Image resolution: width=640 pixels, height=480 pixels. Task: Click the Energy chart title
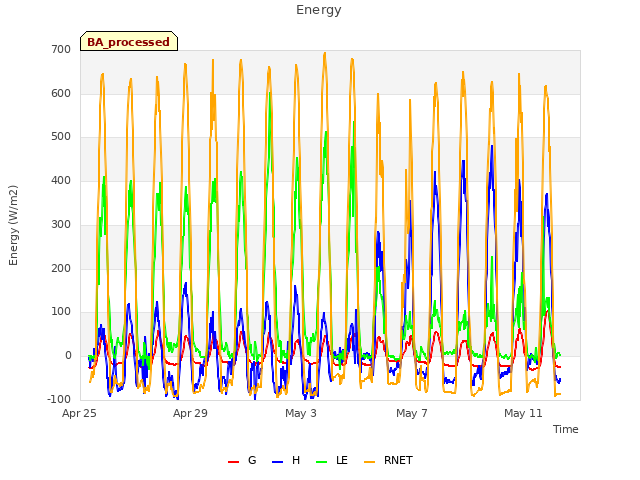pyautogui.click(x=319, y=10)
